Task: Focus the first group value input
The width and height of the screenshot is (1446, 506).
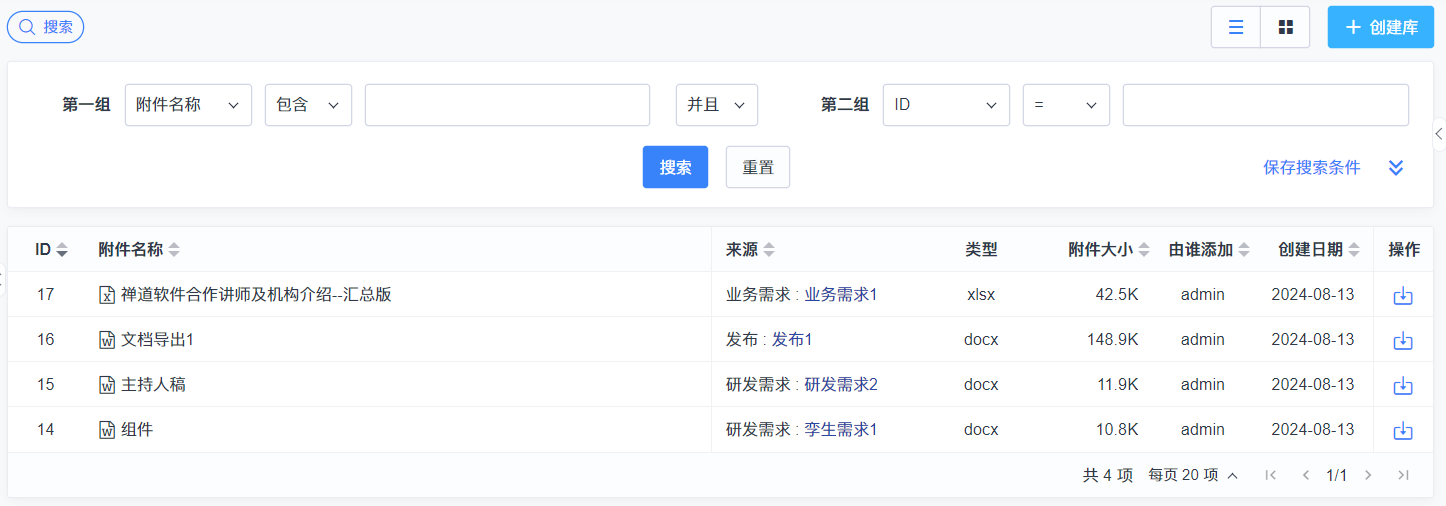Action: (x=507, y=105)
